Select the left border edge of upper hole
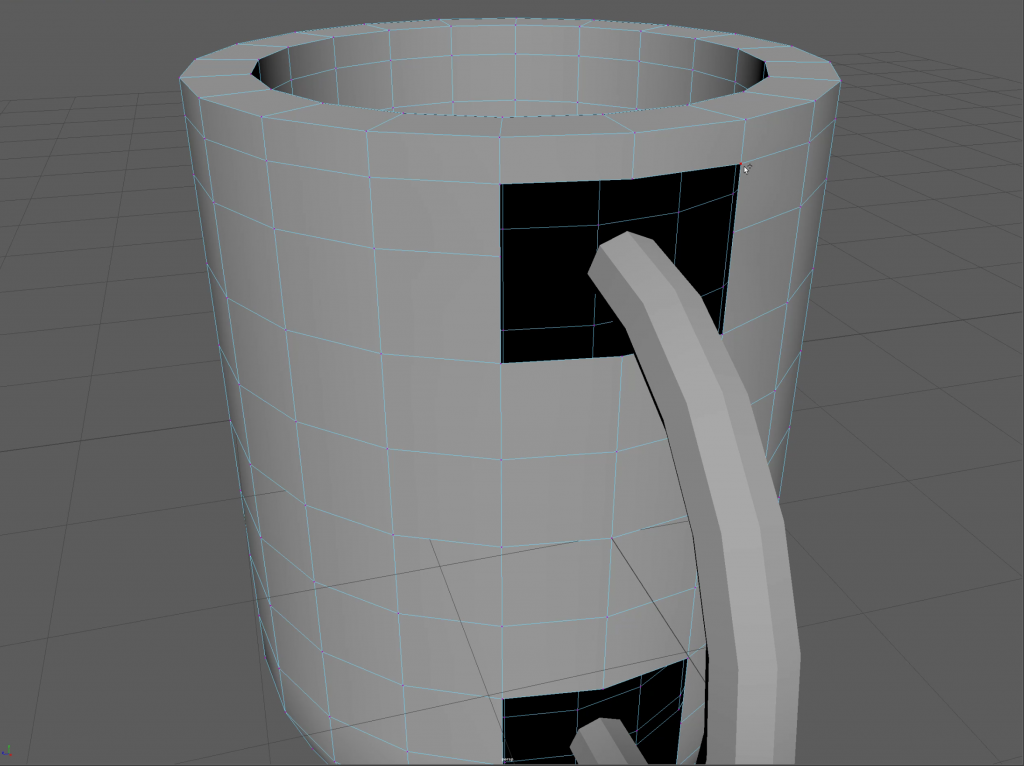The height and width of the screenshot is (766, 1024). click(x=500, y=270)
